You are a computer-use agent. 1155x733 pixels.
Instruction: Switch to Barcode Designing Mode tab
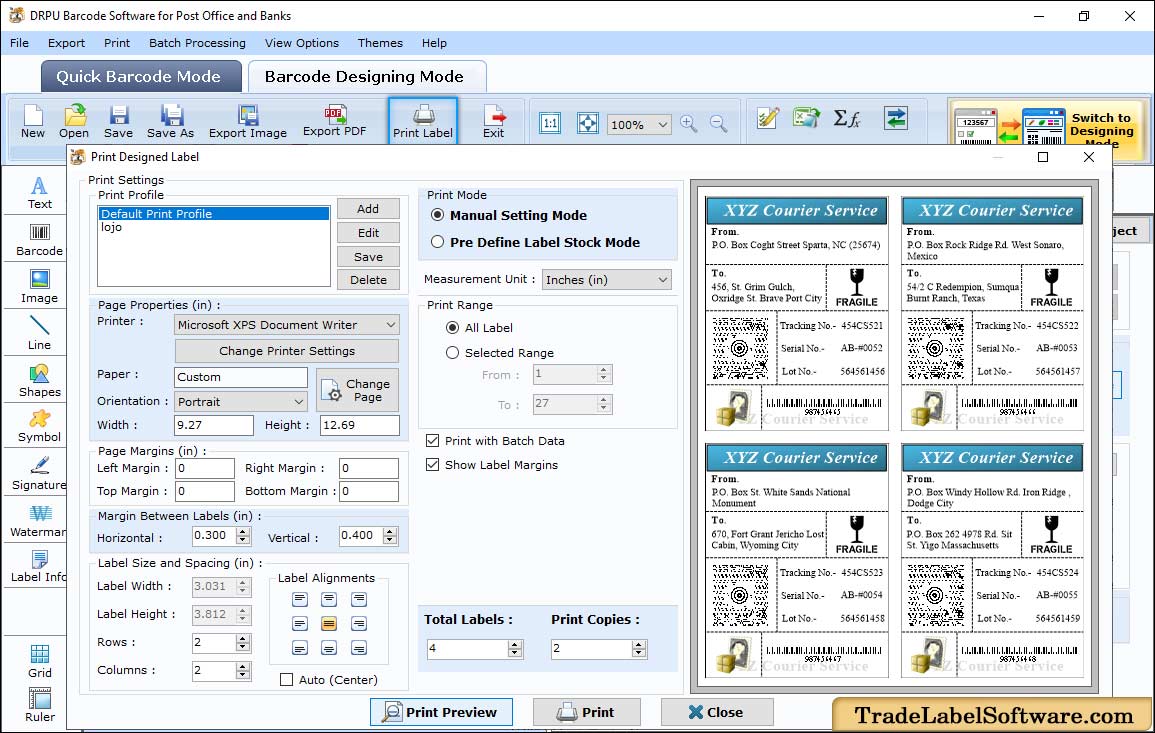click(x=366, y=77)
